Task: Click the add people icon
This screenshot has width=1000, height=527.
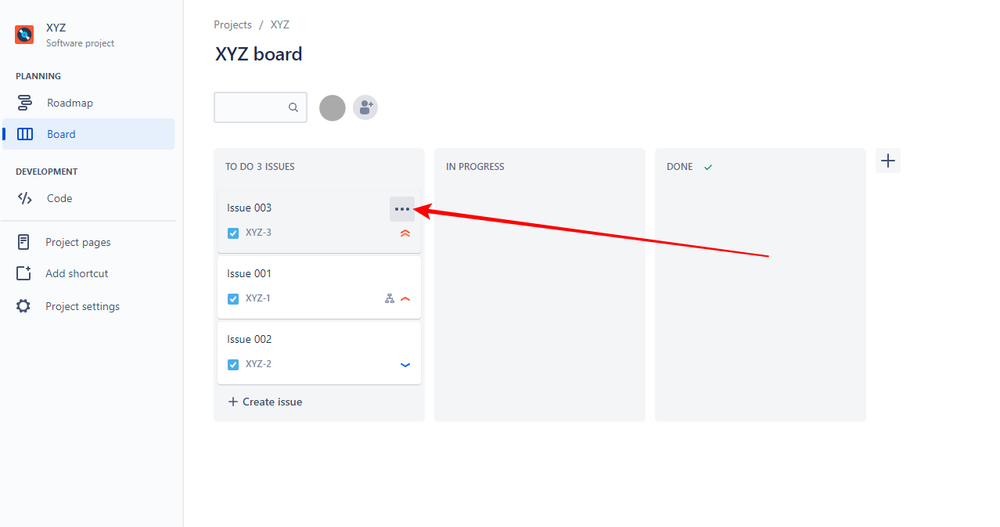Action: 365,108
